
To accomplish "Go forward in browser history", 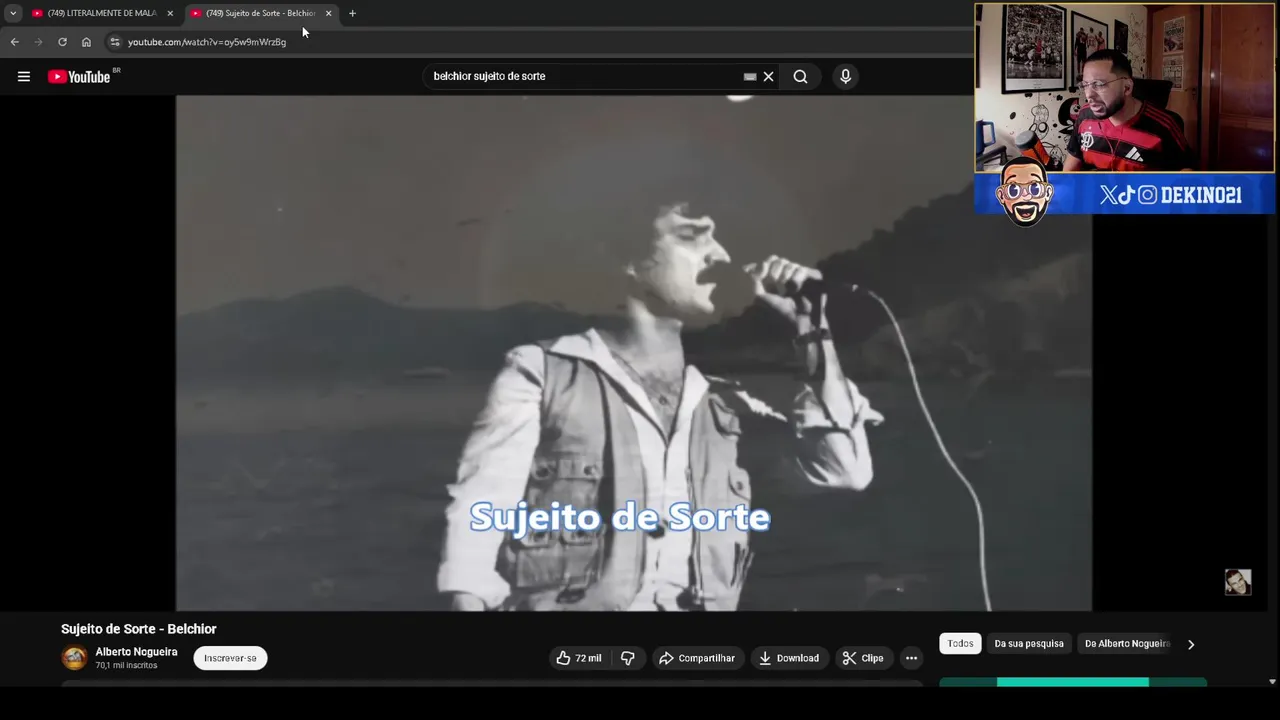I will 38,42.
